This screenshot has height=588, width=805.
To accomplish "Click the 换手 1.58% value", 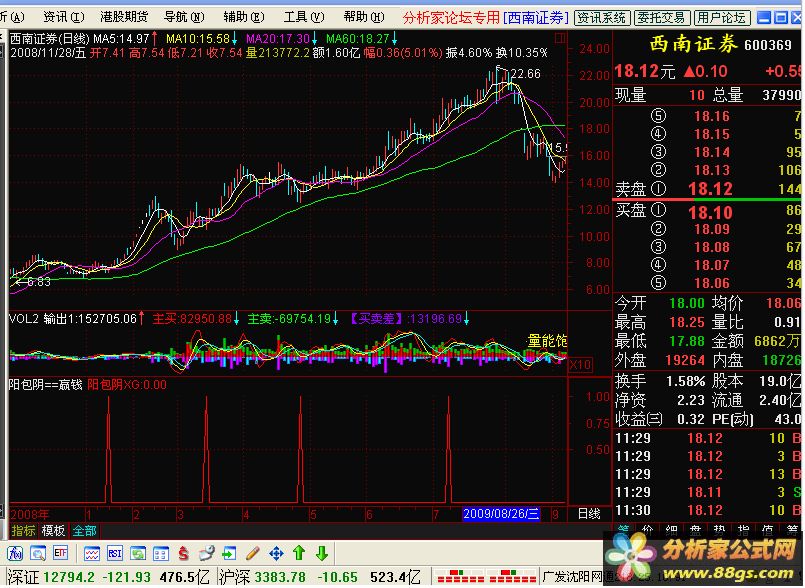I will click(685, 381).
